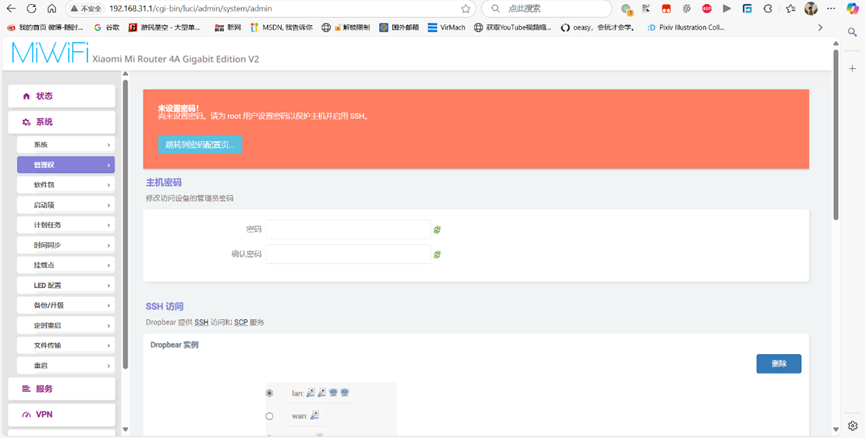Open the 备份/升级 submenu item
Image resolution: width=865 pixels, height=438 pixels.
(x=65, y=305)
